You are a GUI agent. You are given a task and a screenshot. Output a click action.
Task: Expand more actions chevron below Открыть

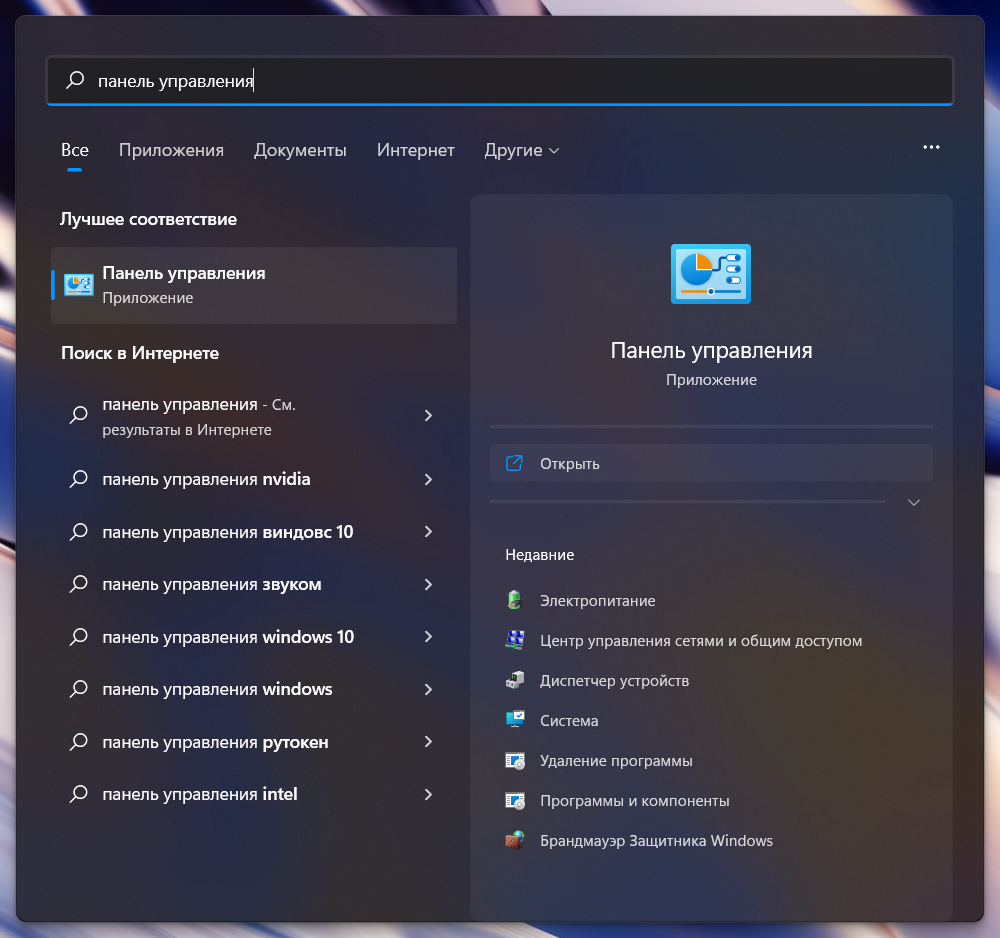click(913, 502)
